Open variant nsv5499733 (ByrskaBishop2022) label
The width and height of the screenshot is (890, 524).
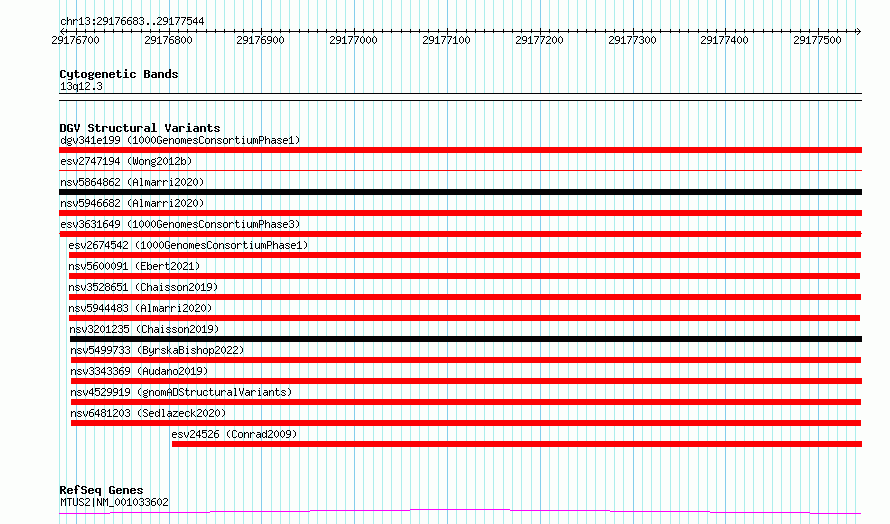coord(157,350)
